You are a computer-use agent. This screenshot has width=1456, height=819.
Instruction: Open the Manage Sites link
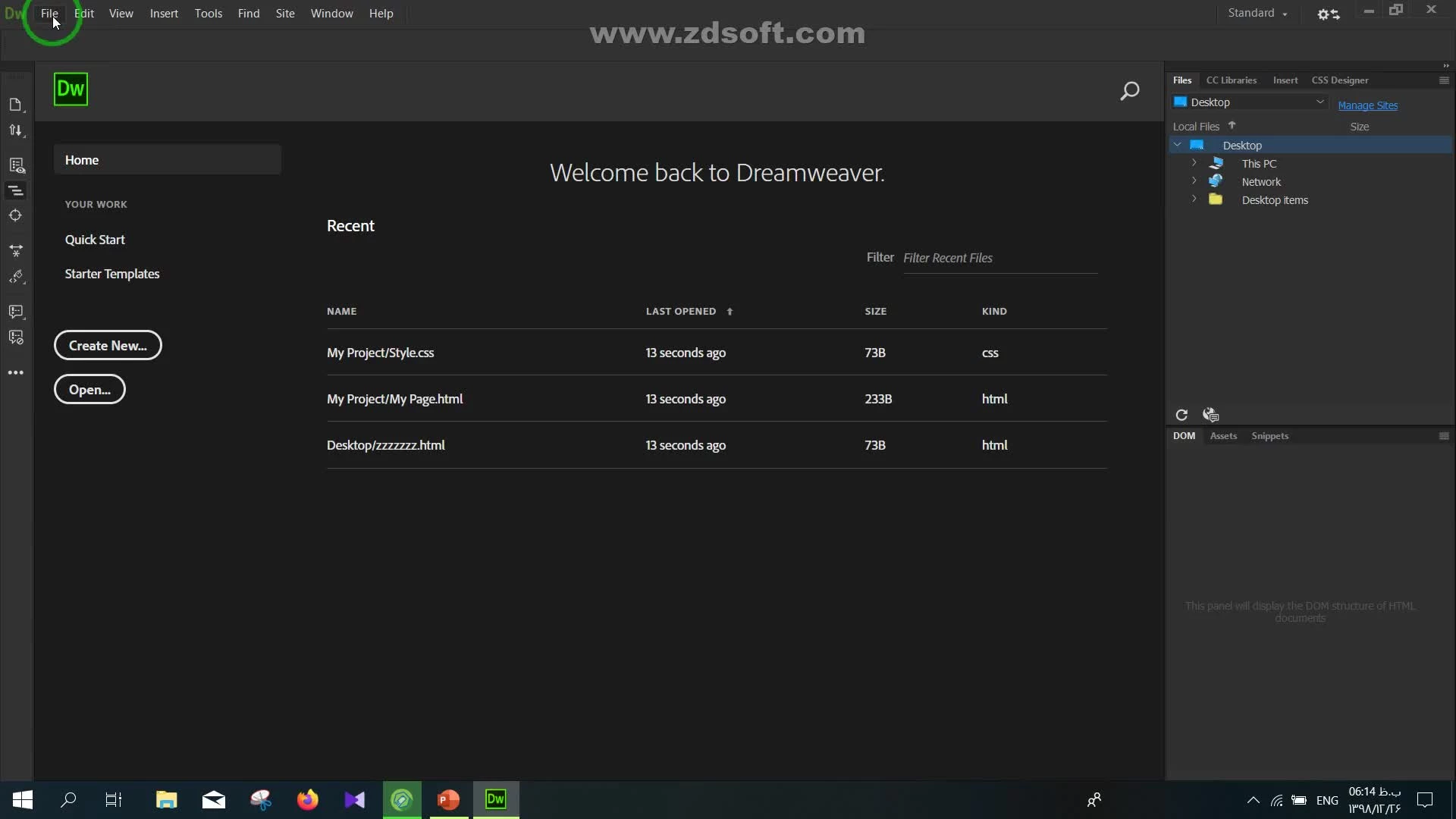coord(1367,105)
